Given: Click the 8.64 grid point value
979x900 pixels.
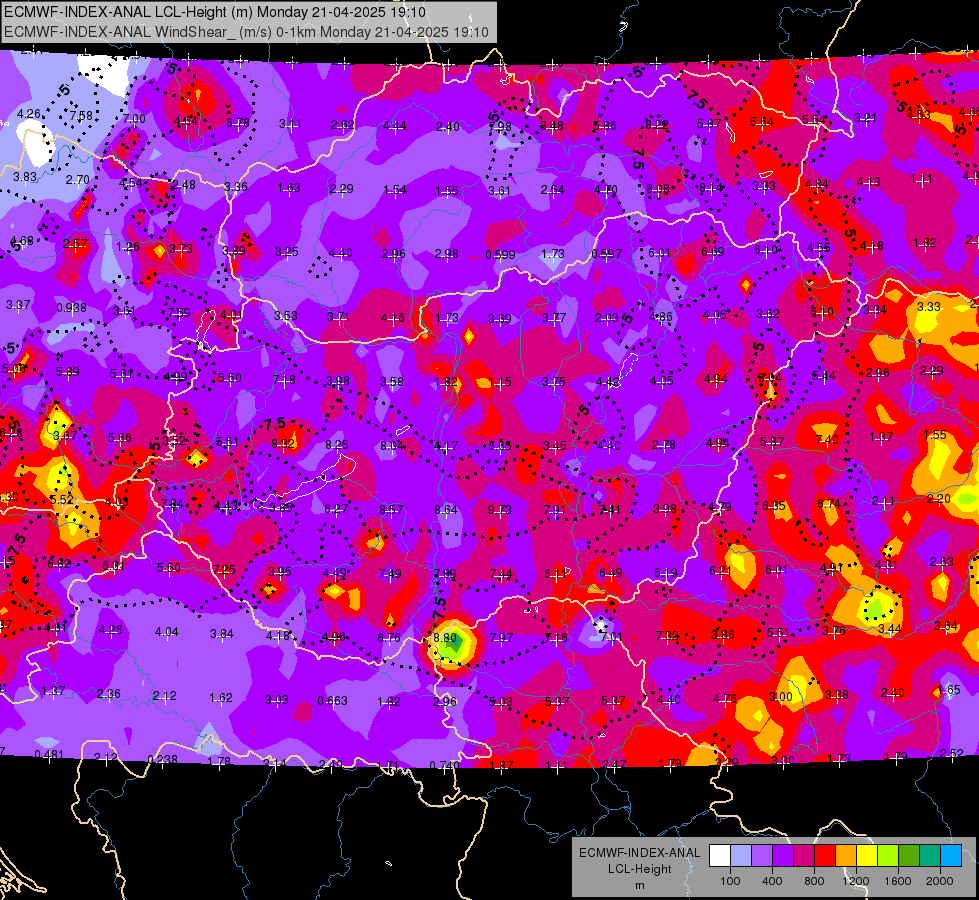Looking at the screenshot, I should 446,510.
